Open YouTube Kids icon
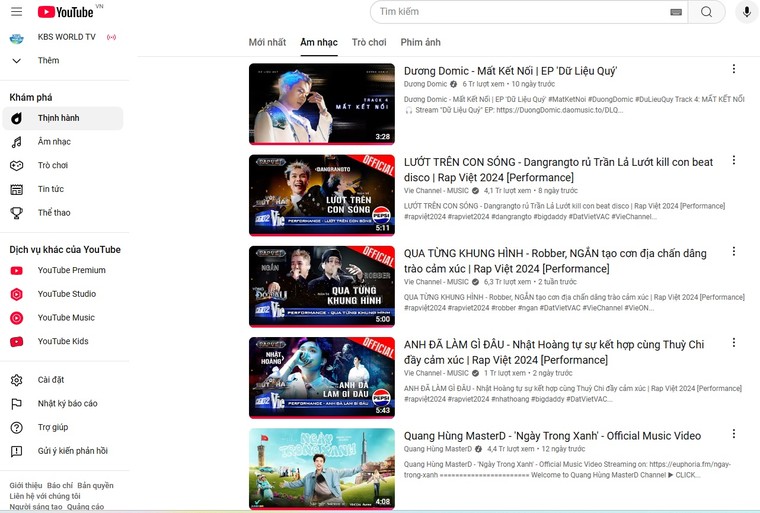This screenshot has height=513, width=760. (16, 342)
